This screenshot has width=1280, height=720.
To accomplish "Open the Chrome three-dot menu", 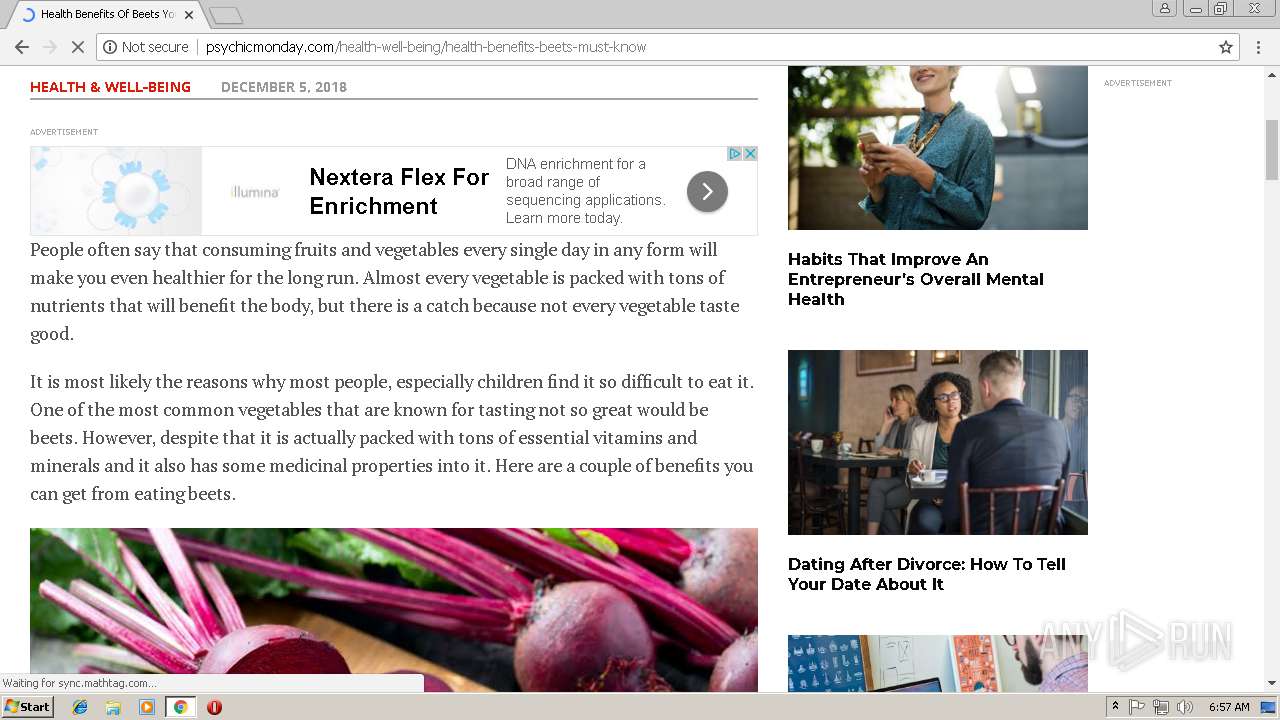I will 1258,47.
